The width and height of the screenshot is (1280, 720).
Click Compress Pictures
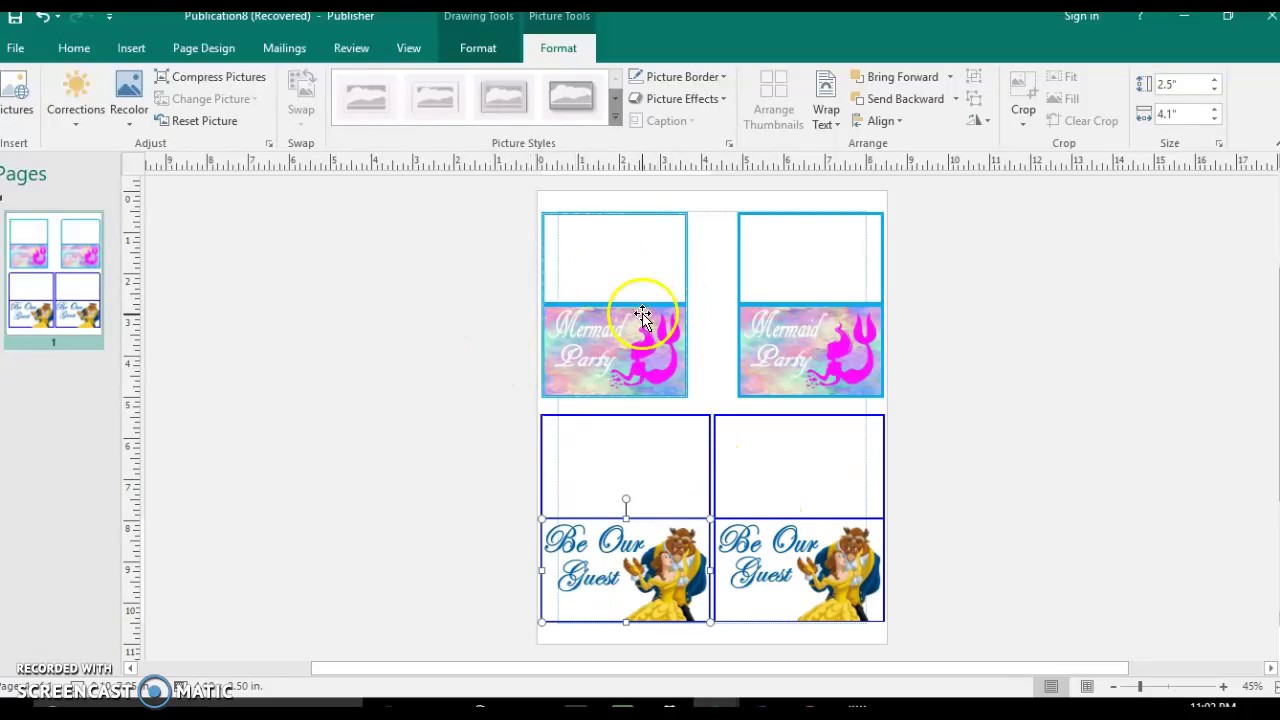[210, 77]
